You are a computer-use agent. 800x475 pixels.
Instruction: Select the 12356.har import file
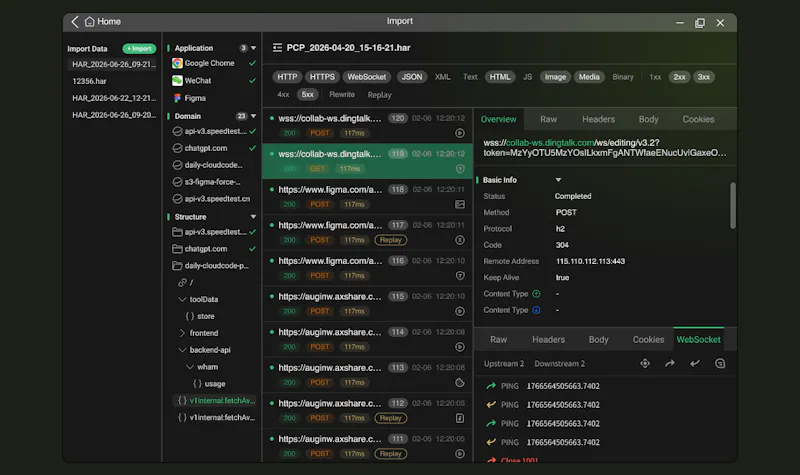click(89, 81)
